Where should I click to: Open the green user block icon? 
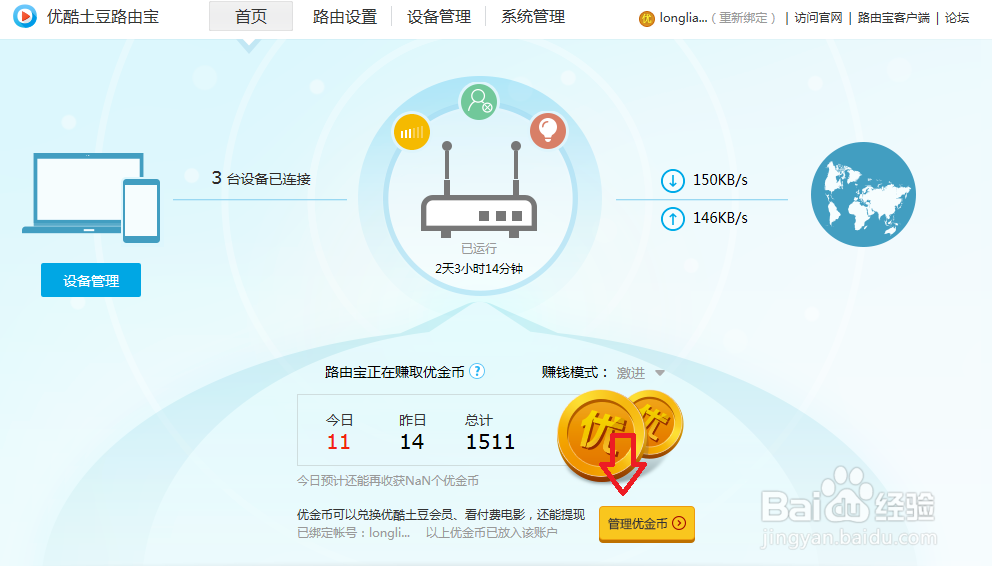coord(479,102)
